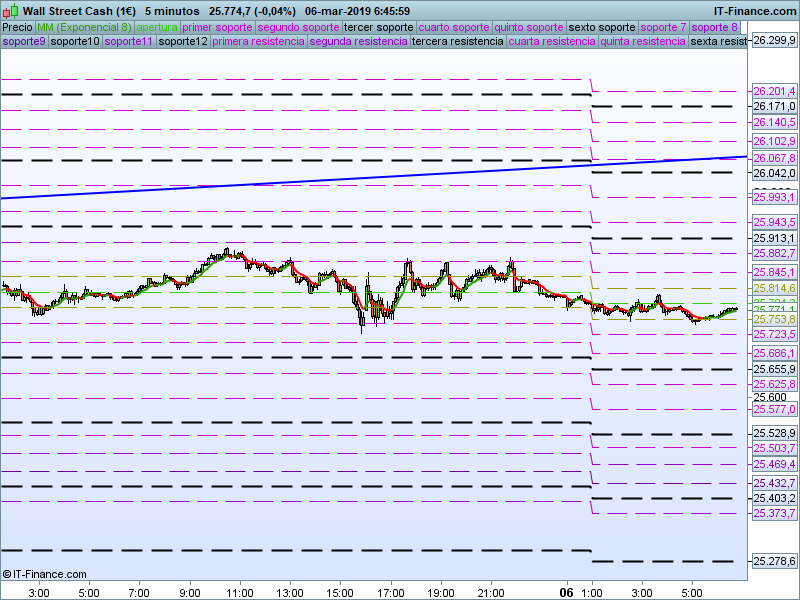Click the 25.278,6 price label on axis
Viewport: 800px width, 600px height.
773,562
